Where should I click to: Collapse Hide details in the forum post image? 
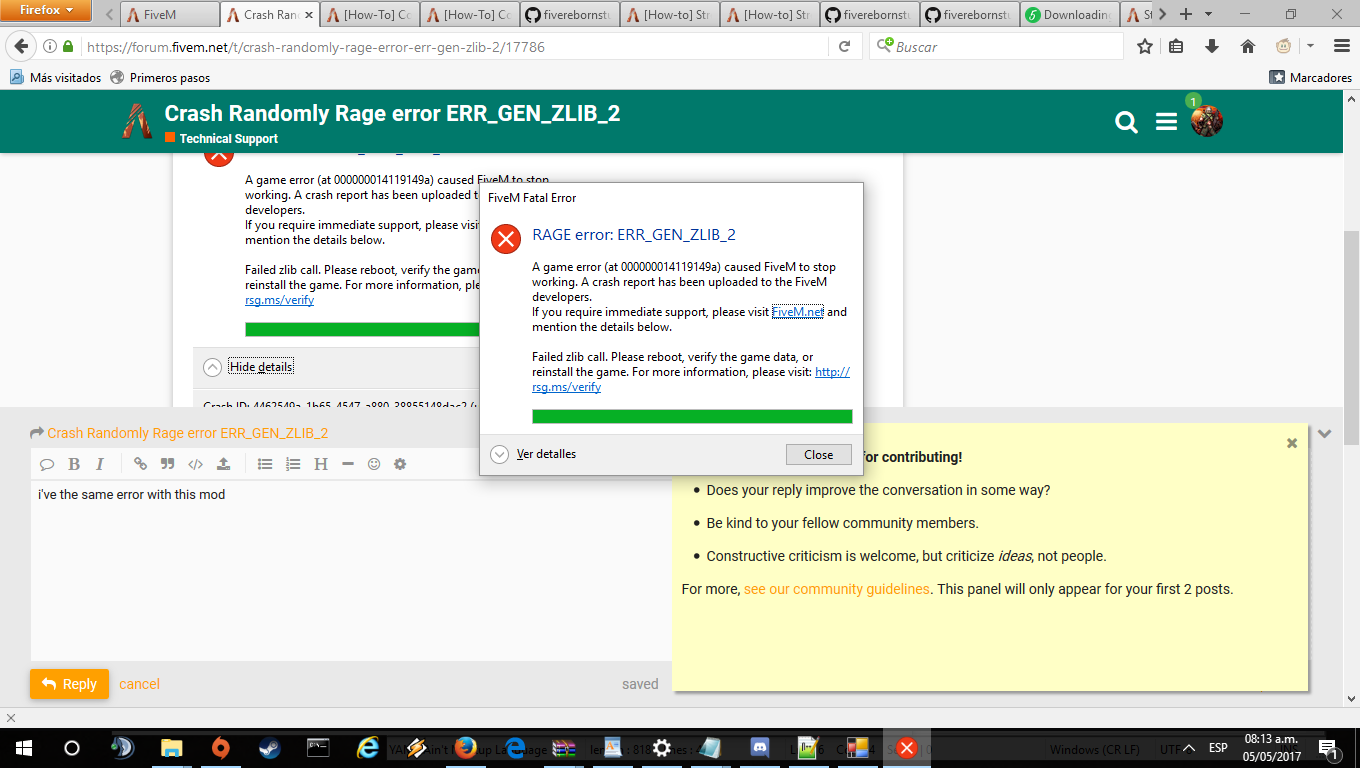coord(249,367)
